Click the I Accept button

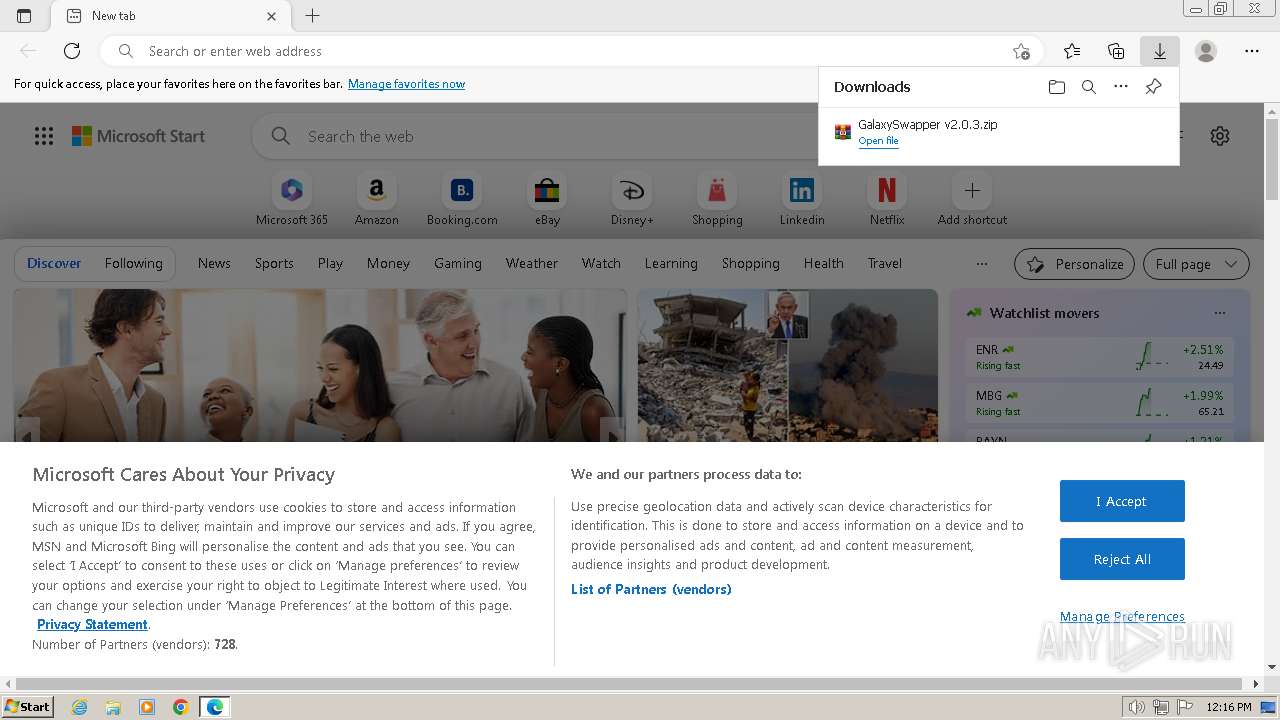coord(1122,501)
